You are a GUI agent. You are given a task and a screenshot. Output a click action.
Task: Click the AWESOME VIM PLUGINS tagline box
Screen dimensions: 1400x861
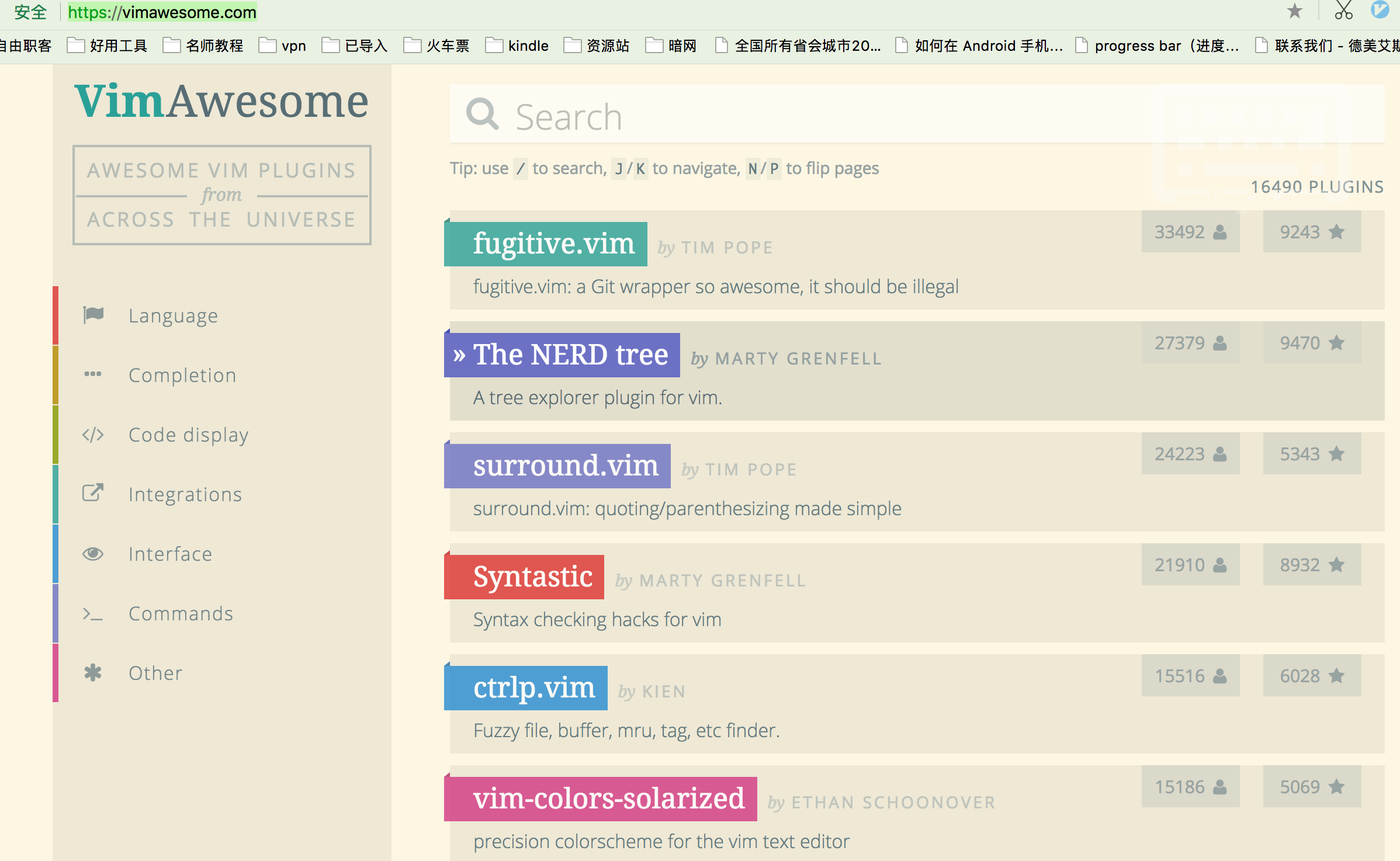pyautogui.click(x=222, y=195)
